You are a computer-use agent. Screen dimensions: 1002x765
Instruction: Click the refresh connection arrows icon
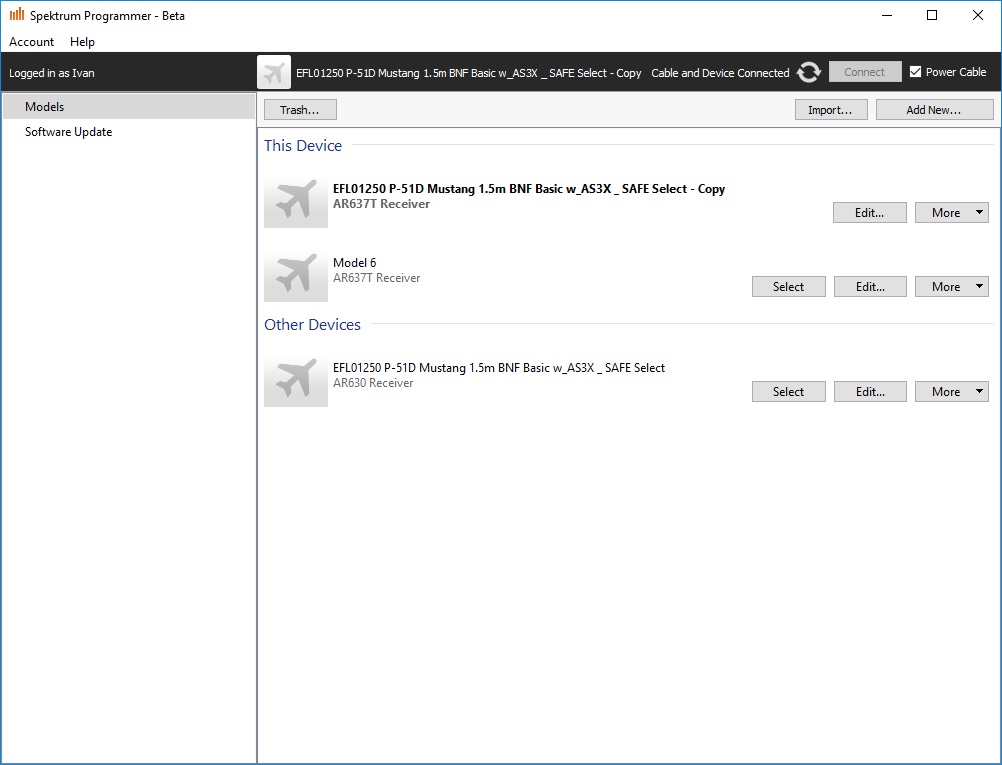809,72
